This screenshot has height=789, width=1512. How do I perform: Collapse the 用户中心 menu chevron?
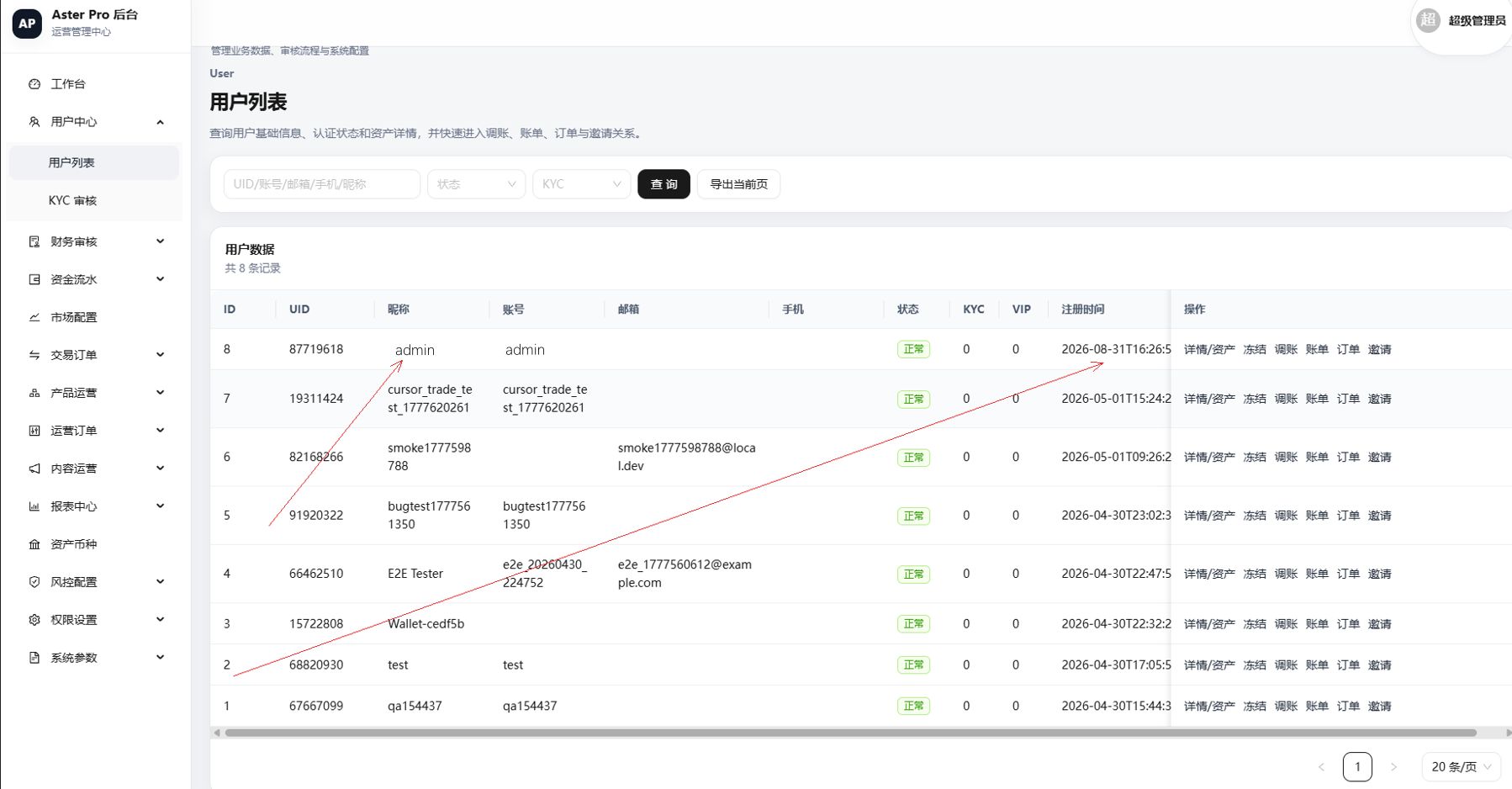[160, 122]
